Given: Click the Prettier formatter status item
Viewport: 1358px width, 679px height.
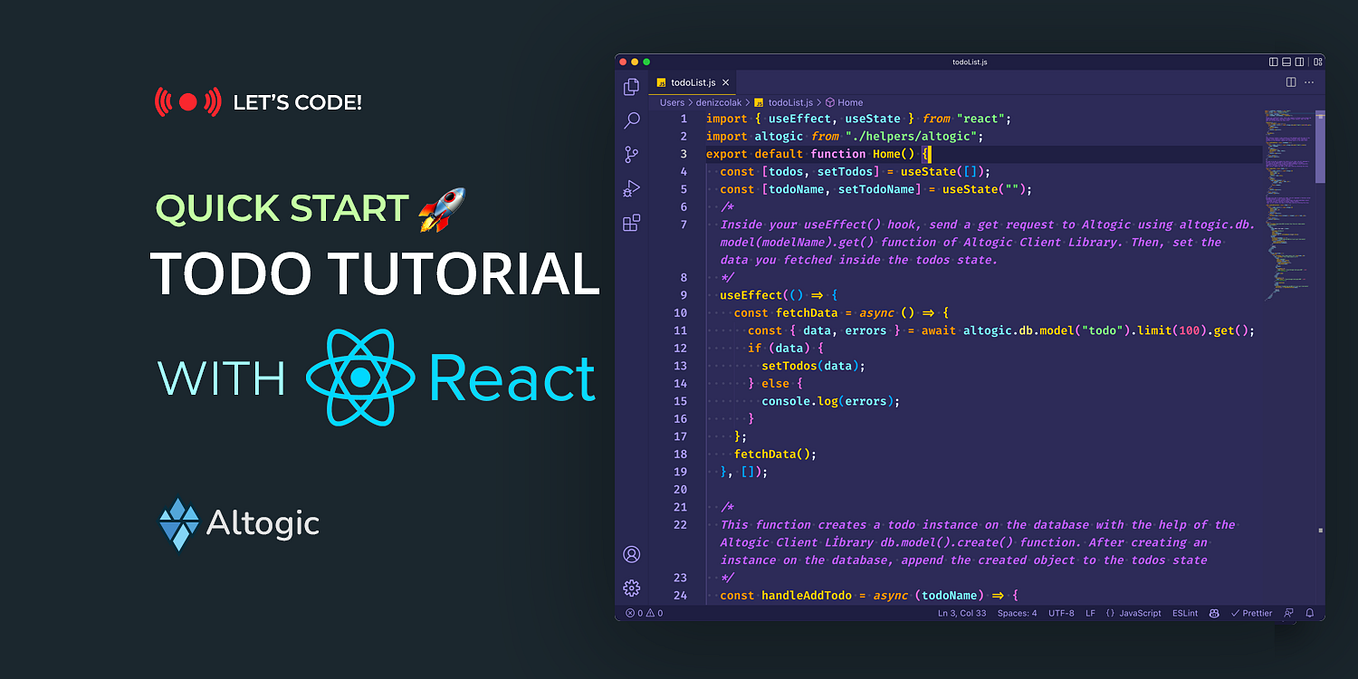Looking at the screenshot, I should [x=1251, y=612].
